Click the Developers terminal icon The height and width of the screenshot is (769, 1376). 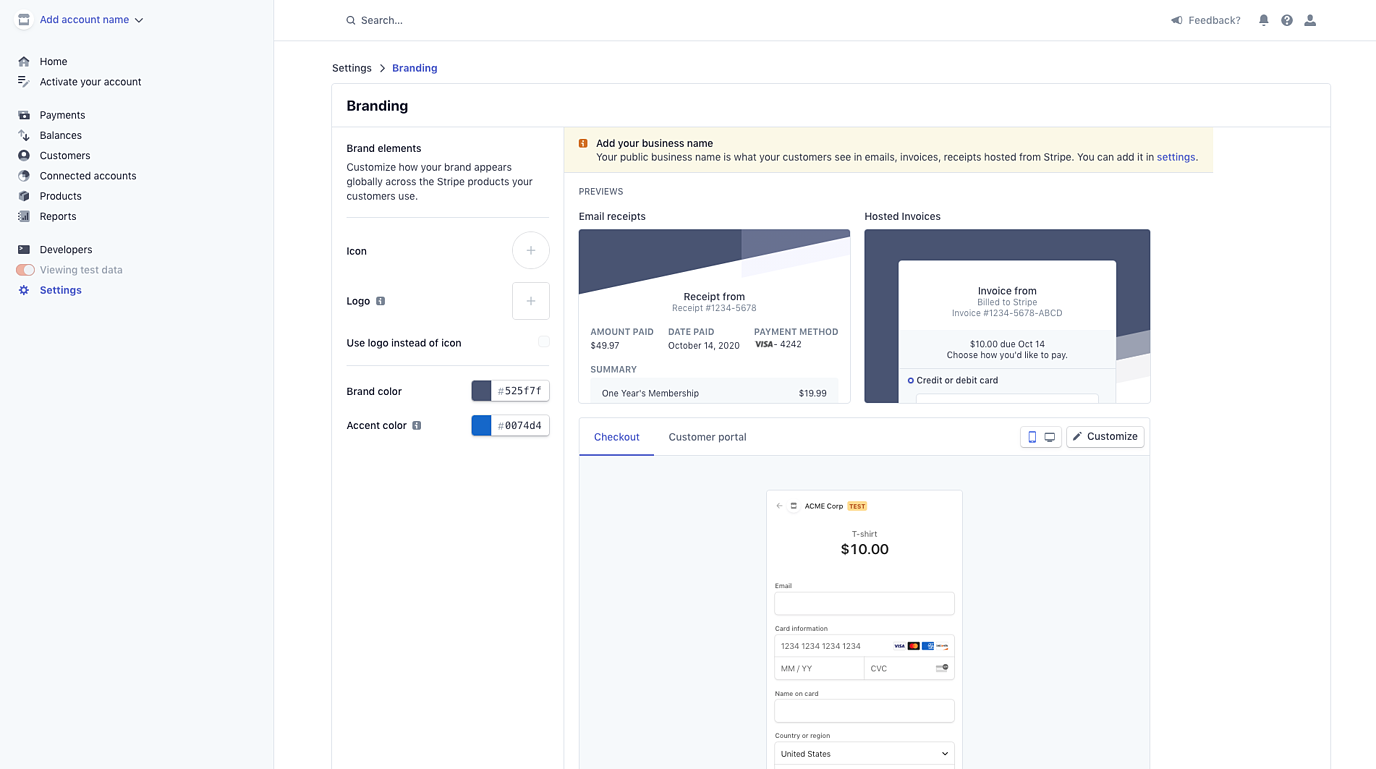(24, 249)
